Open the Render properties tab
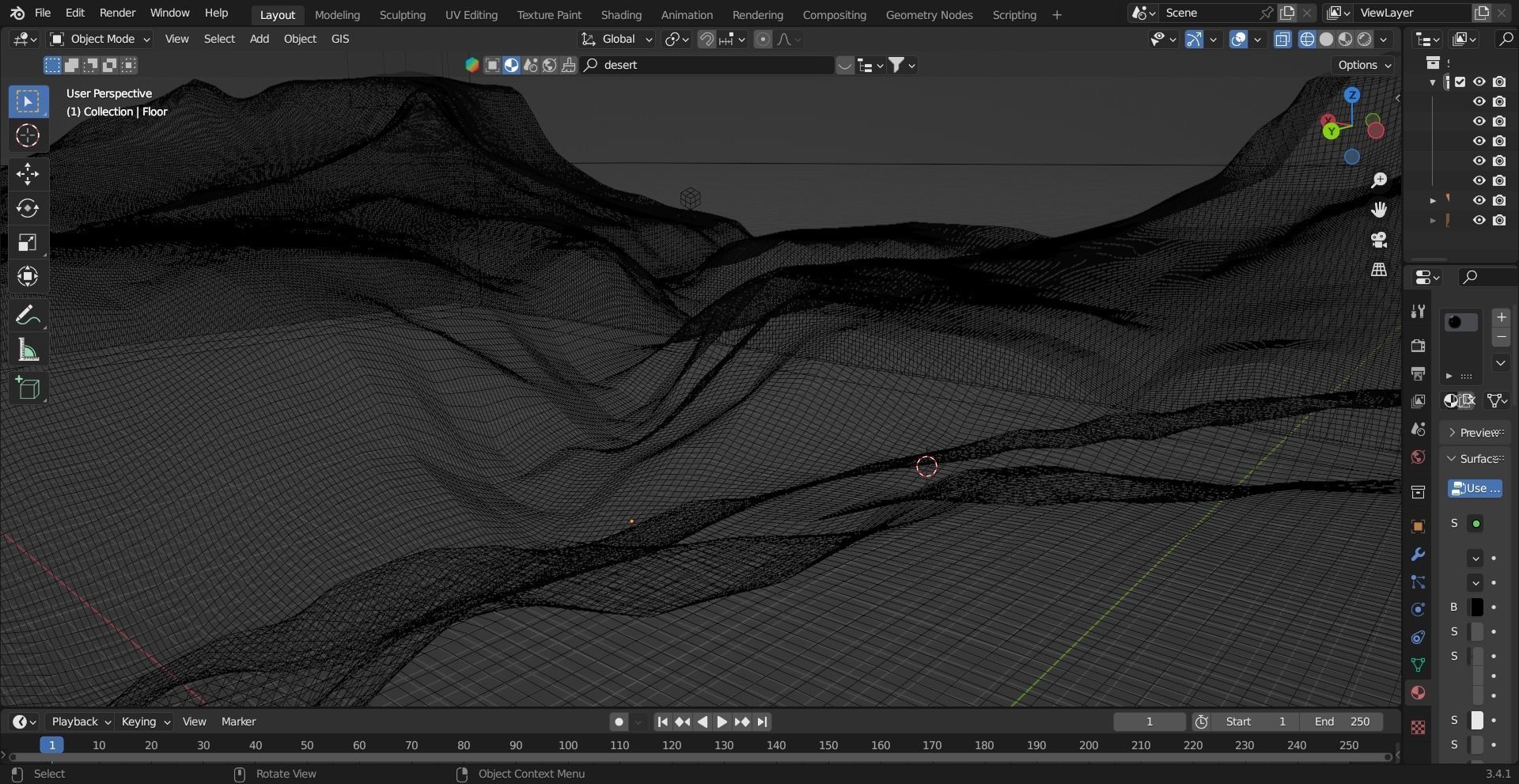 [1418, 346]
